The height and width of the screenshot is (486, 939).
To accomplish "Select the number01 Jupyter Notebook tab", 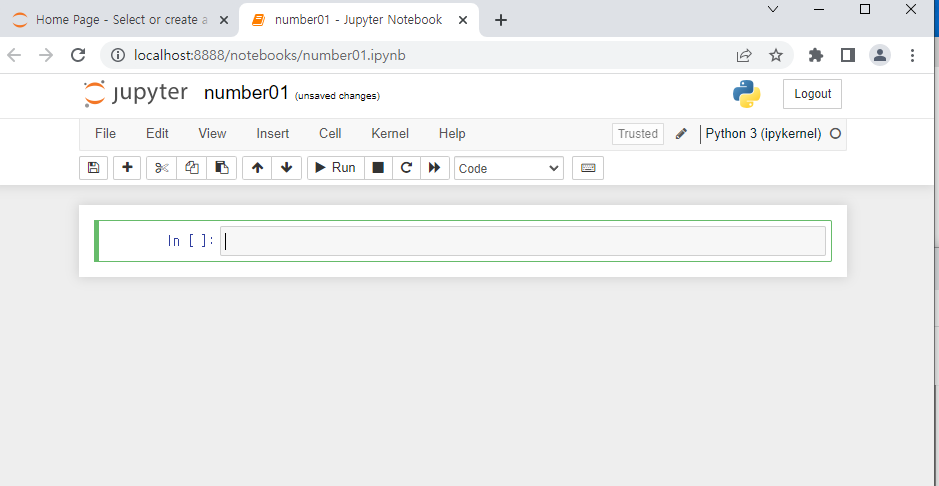I will 358,20.
